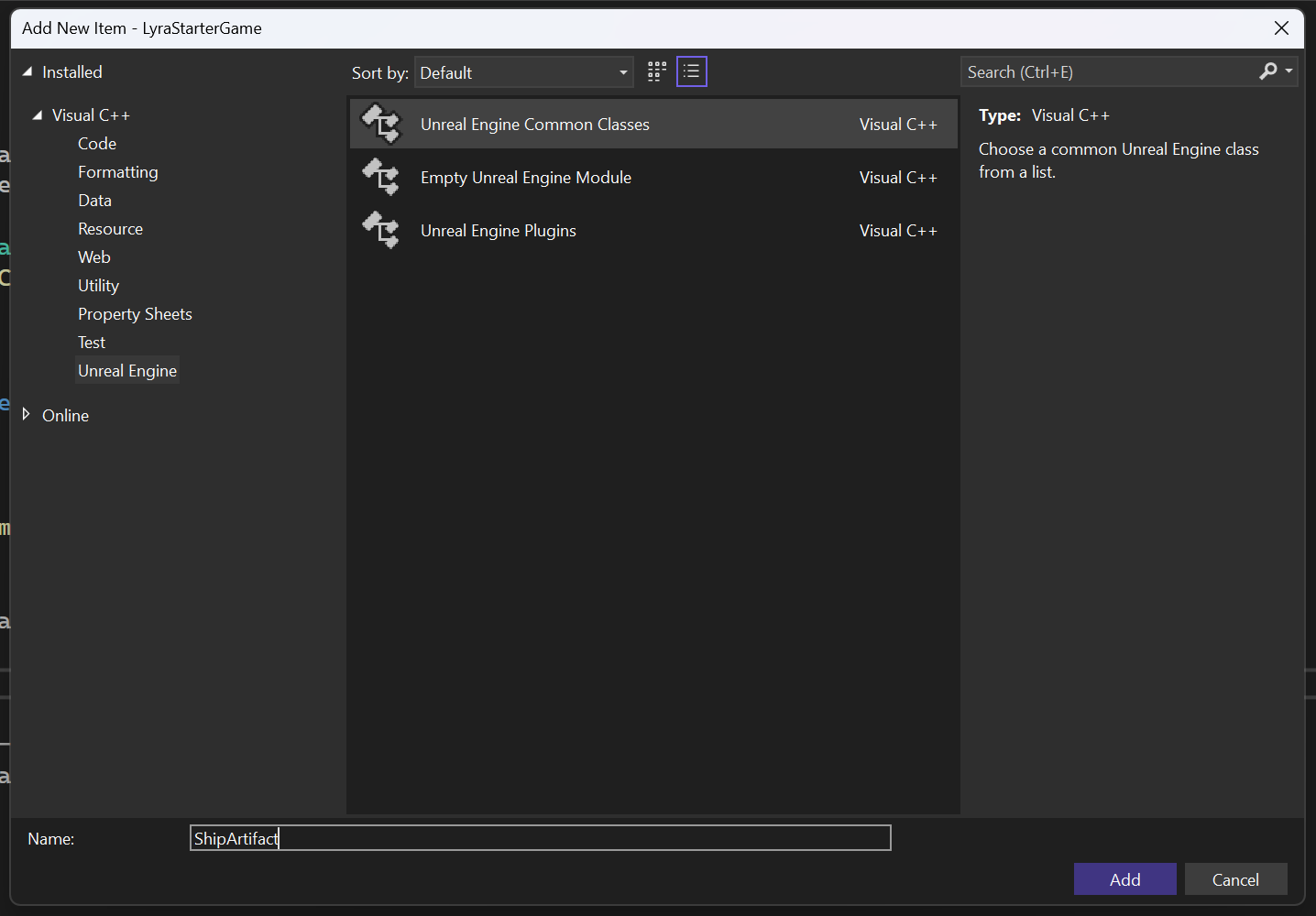This screenshot has width=1316, height=916.
Task: Select the Resource category
Action: [x=111, y=229]
